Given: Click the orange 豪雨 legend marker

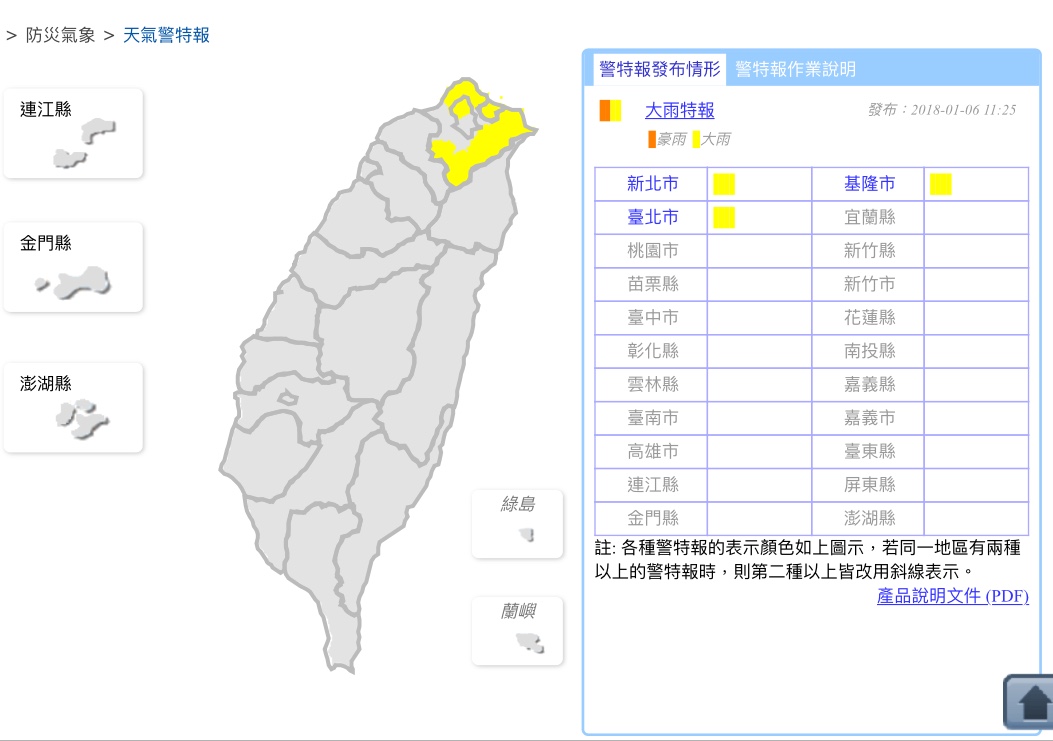Looking at the screenshot, I should (651, 139).
